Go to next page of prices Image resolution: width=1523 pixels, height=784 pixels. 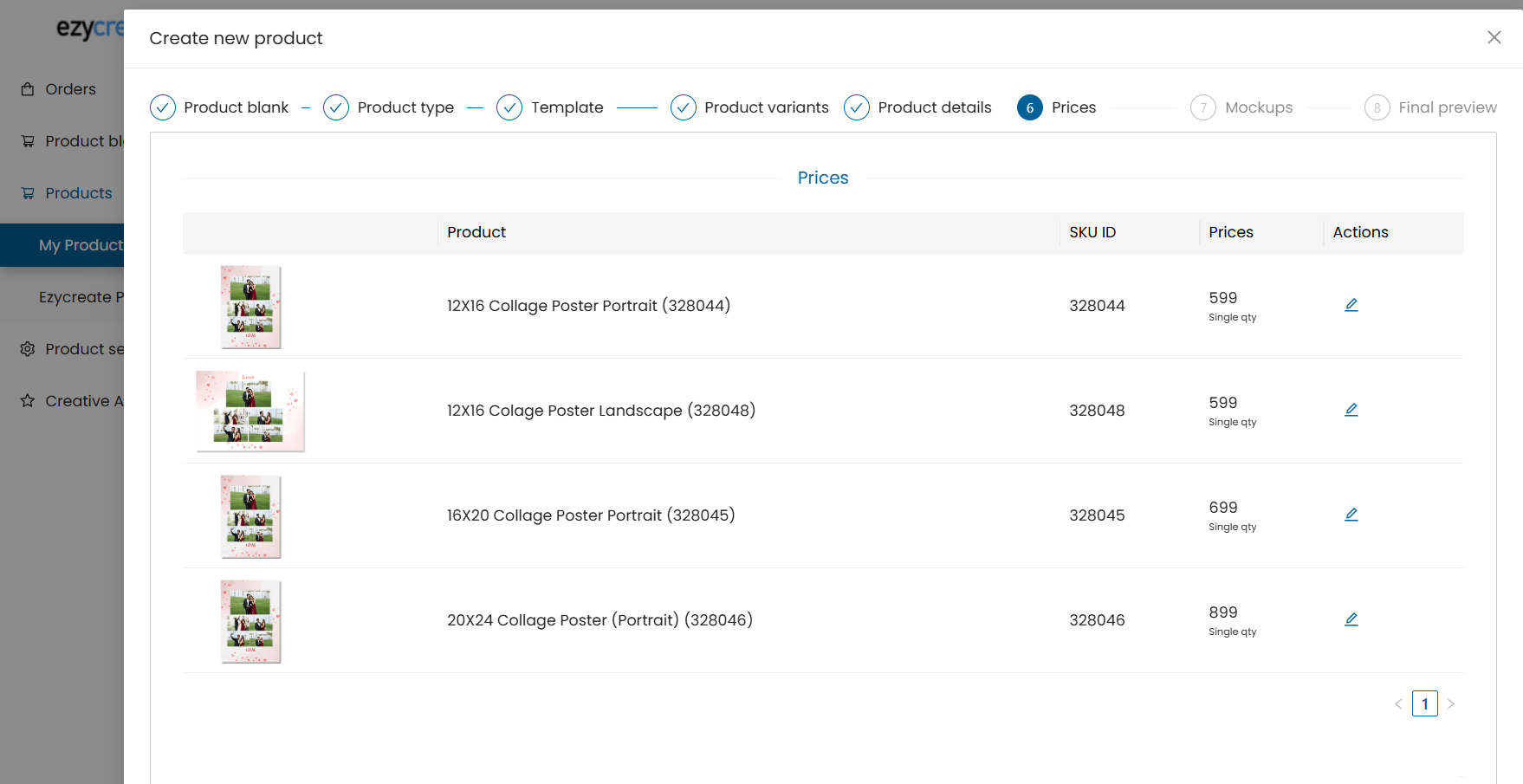(x=1450, y=703)
